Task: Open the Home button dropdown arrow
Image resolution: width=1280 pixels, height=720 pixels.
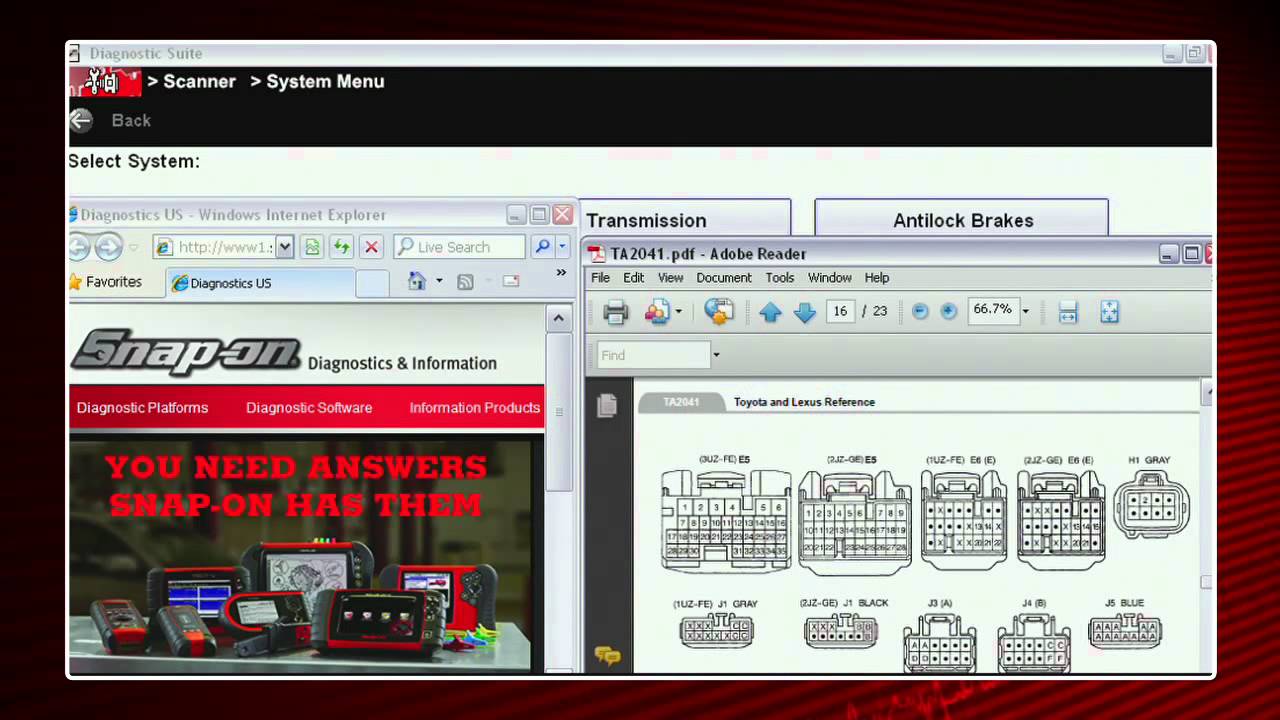Action: [x=439, y=282]
